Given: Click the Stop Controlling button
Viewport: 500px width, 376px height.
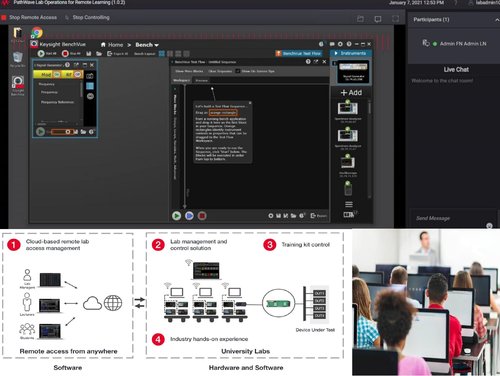Looking at the screenshot, I should tap(87, 17).
